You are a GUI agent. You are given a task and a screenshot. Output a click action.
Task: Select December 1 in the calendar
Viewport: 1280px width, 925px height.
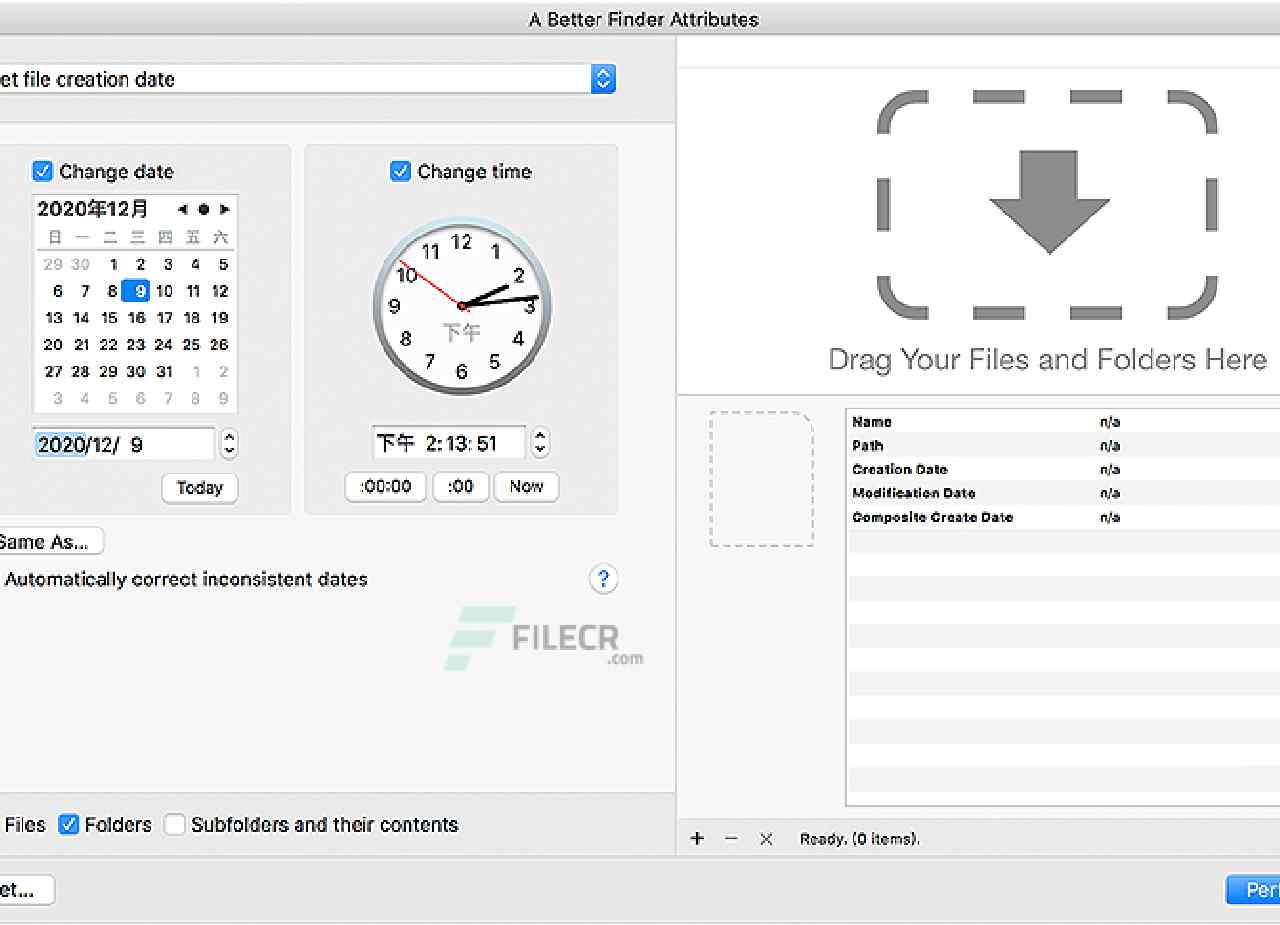pyautogui.click(x=113, y=264)
